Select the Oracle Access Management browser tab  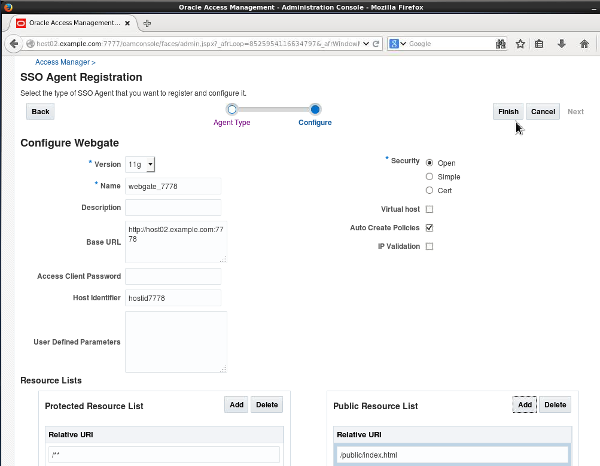(x=73, y=23)
